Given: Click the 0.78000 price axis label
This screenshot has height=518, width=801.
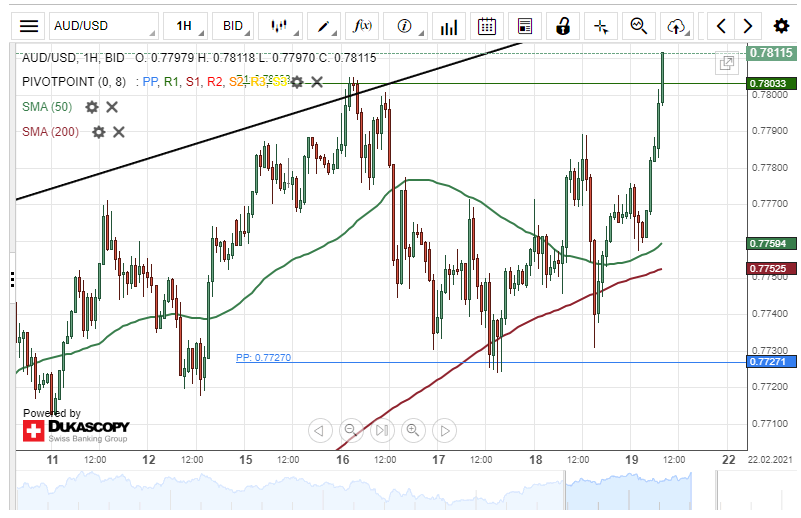Looking at the screenshot, I should (770, 95).
